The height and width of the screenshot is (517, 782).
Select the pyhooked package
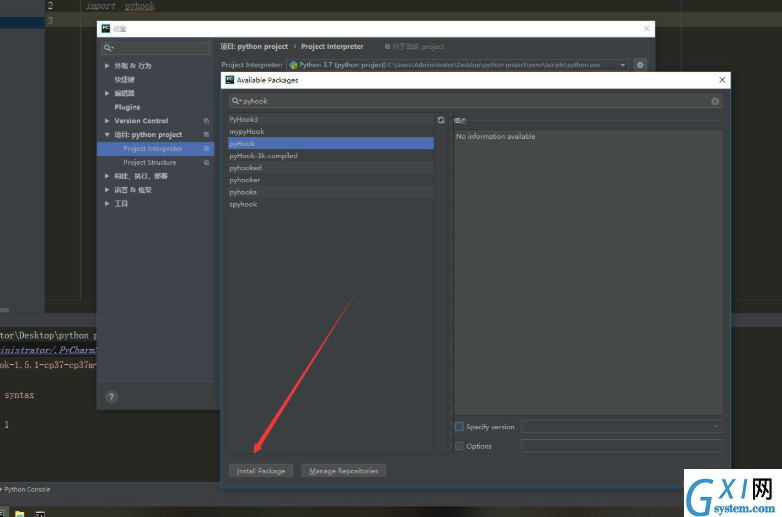click(331, 168)
